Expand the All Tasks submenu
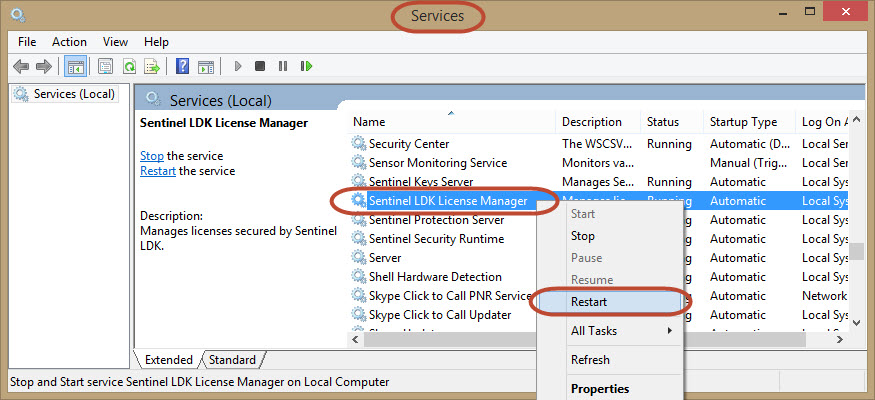Image resolution: width=875 pixels, height=400 pixels. [609, 331]
